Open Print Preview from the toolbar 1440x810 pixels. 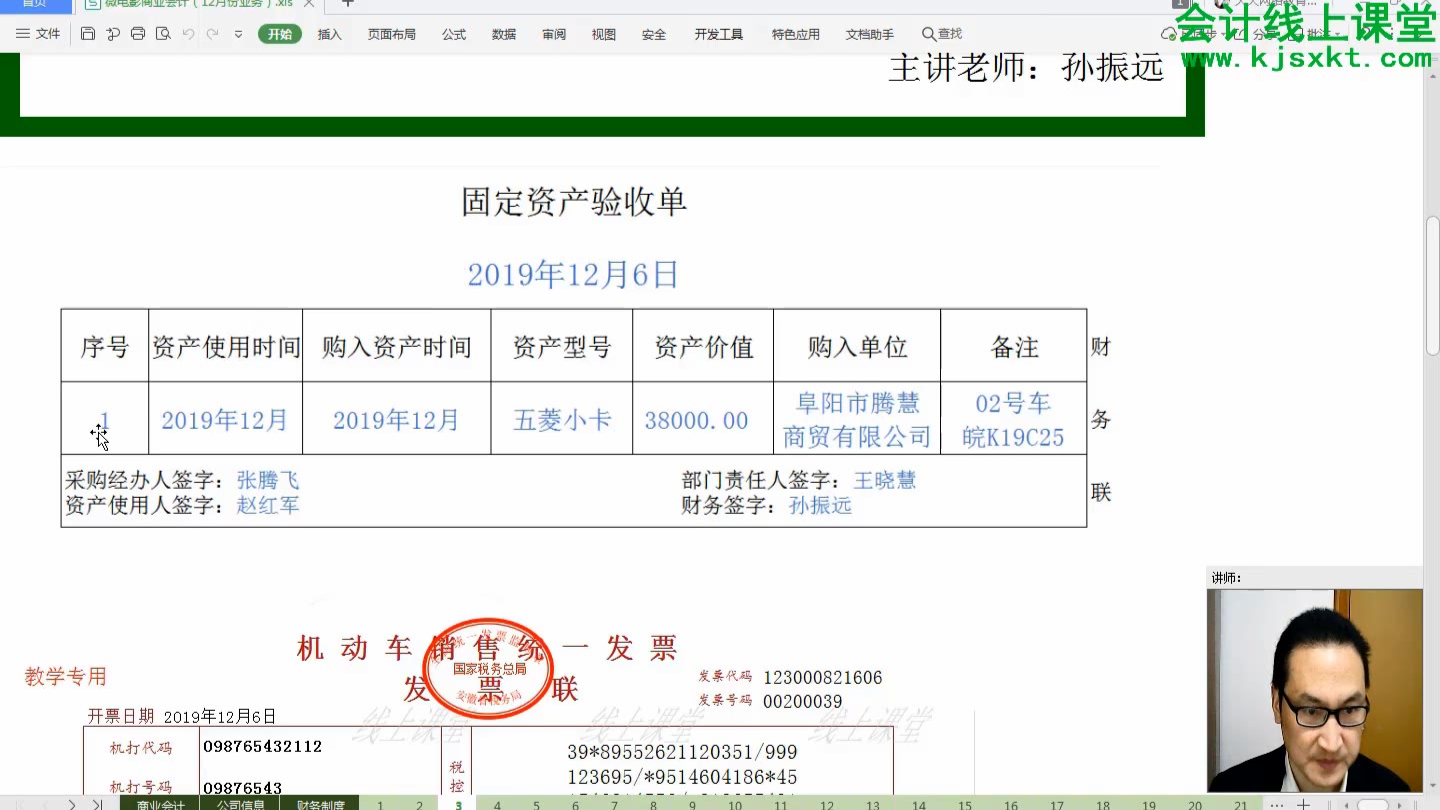point(163,34)
